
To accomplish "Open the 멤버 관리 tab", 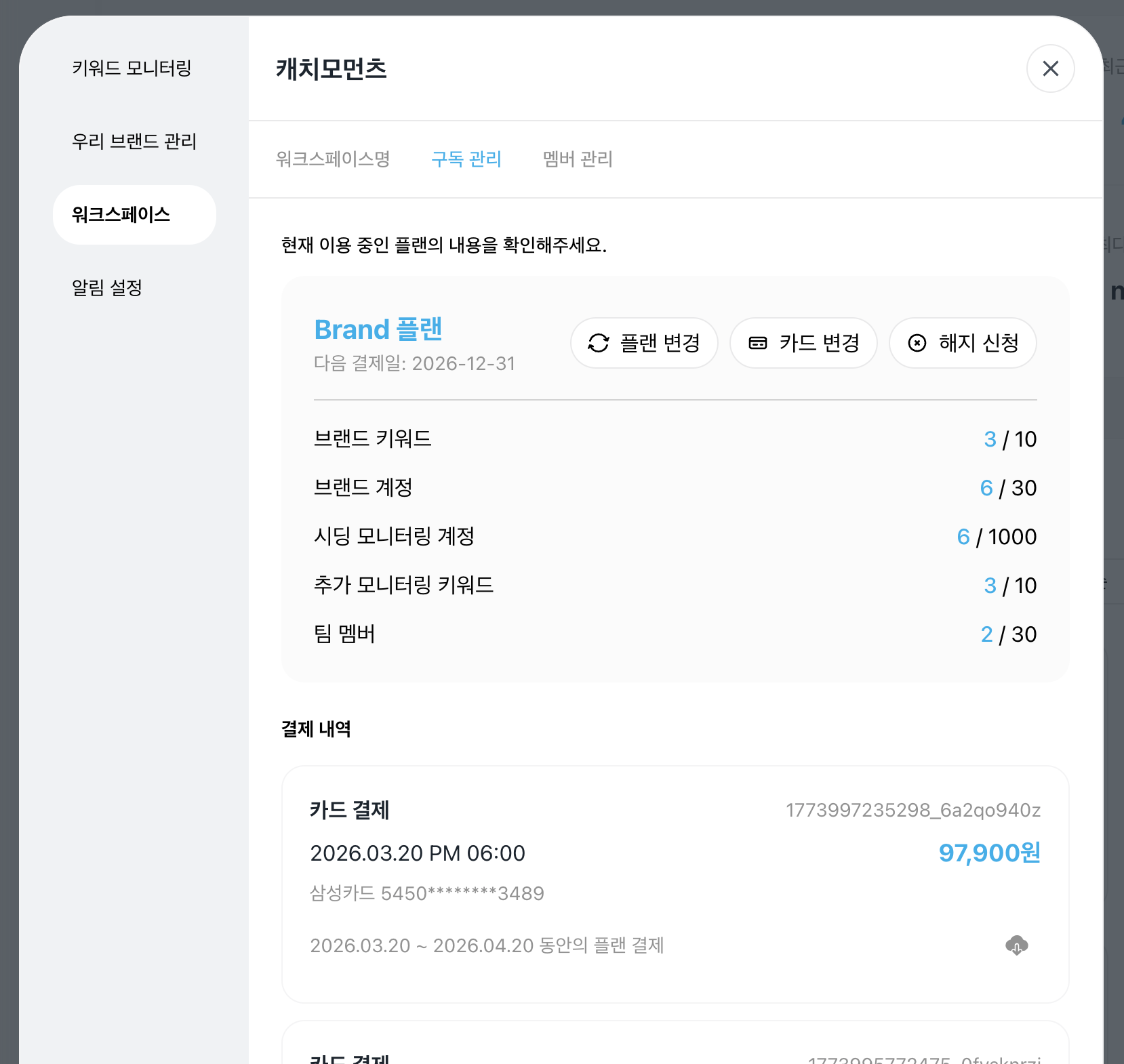I will (578, 159).
